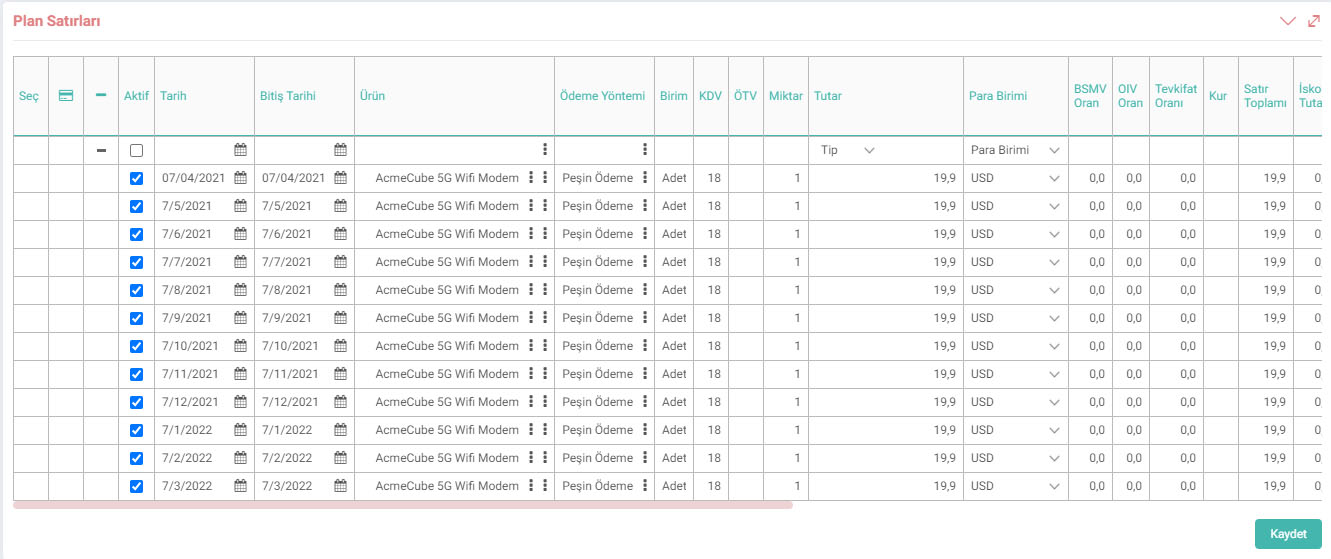Uncheck Aktif for the 7/1/2022 row

(136, 430)
